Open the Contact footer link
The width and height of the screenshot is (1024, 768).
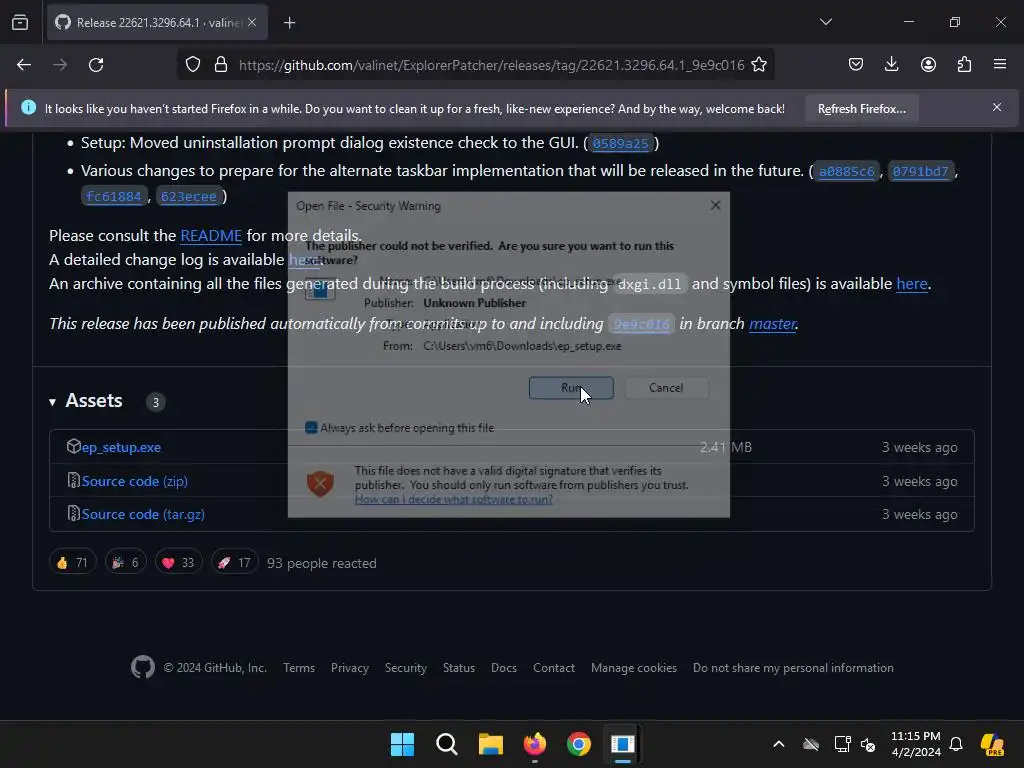point(554,668)
